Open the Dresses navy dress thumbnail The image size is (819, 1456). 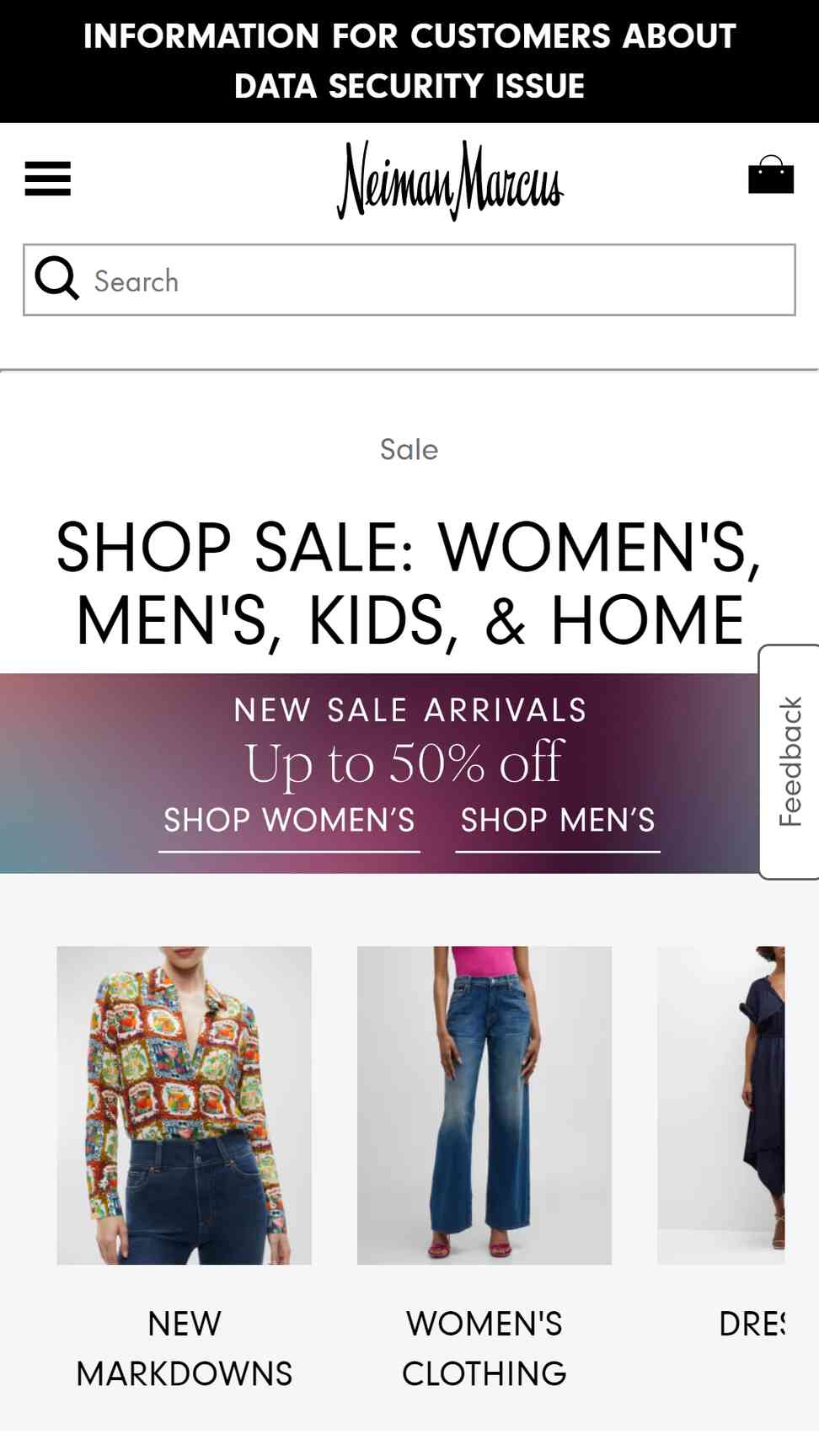[x=721, y=1105]
